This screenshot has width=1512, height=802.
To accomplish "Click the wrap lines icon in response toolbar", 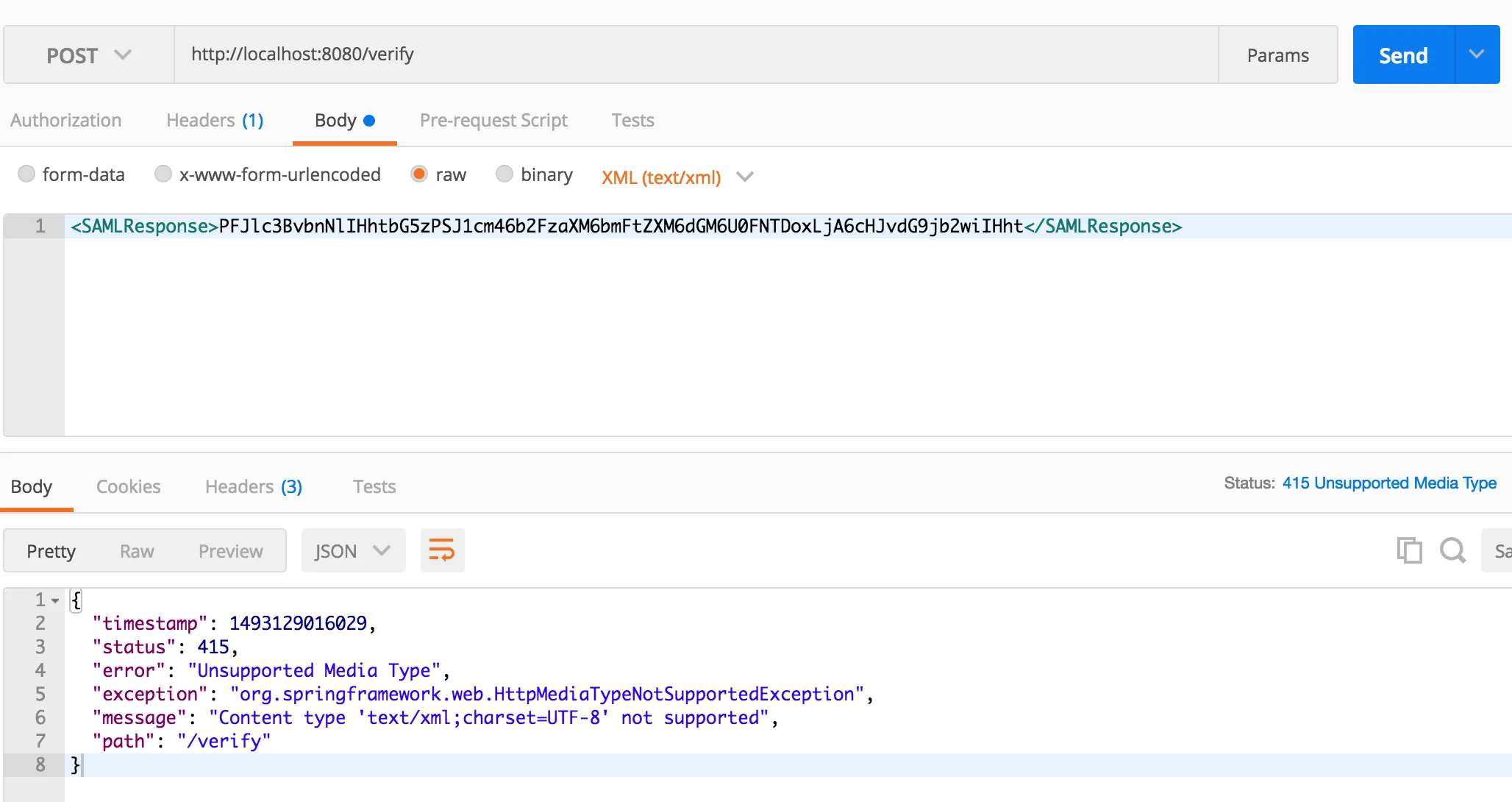I will tap(442, 550).
